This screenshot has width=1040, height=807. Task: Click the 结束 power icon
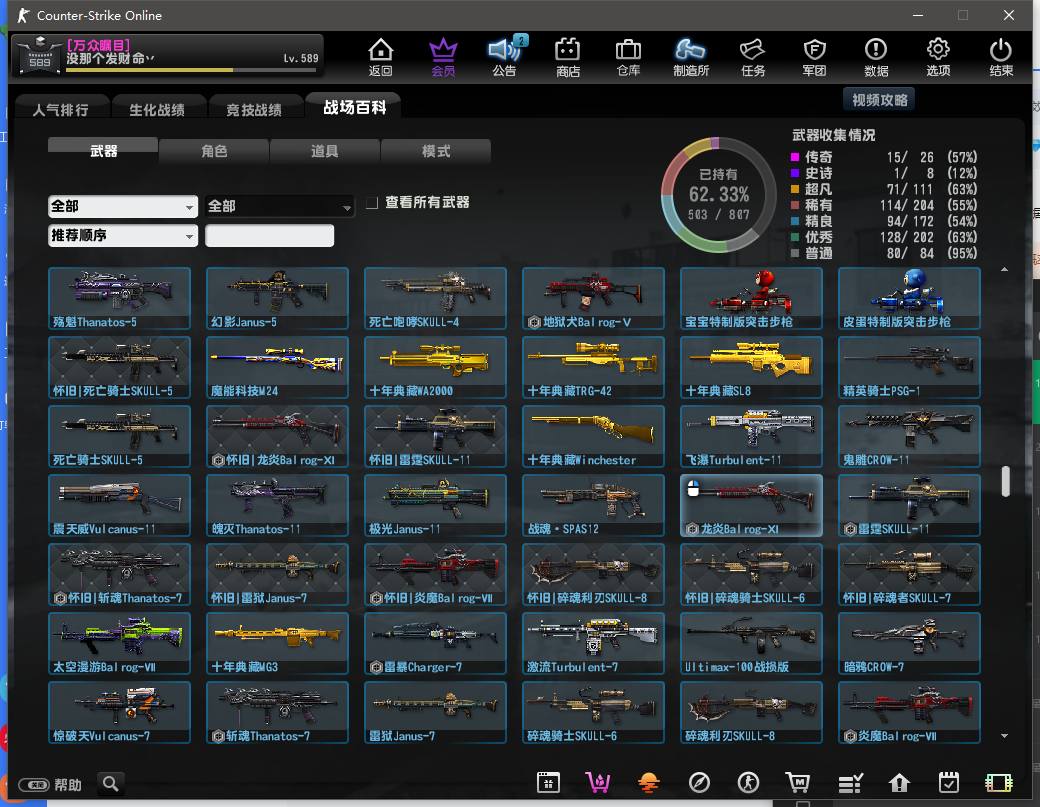pos(1000,56)
